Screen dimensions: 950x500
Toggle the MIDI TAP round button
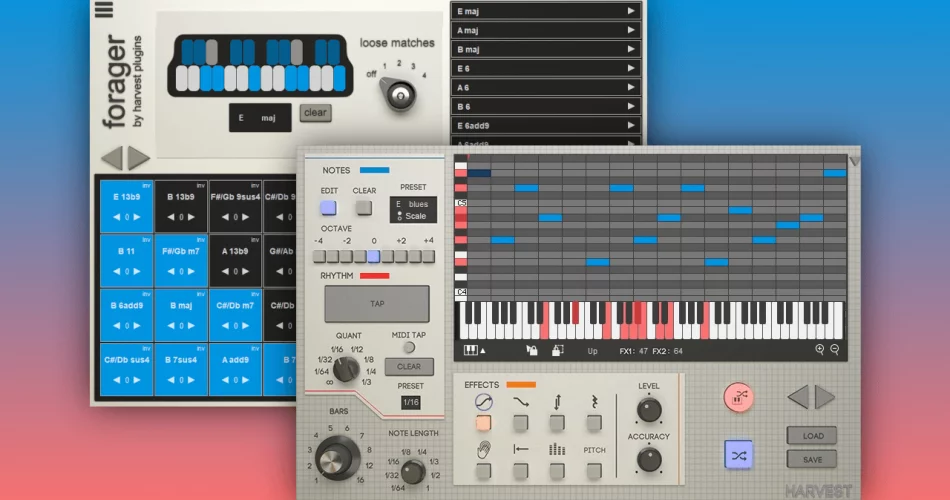(410, 347)
